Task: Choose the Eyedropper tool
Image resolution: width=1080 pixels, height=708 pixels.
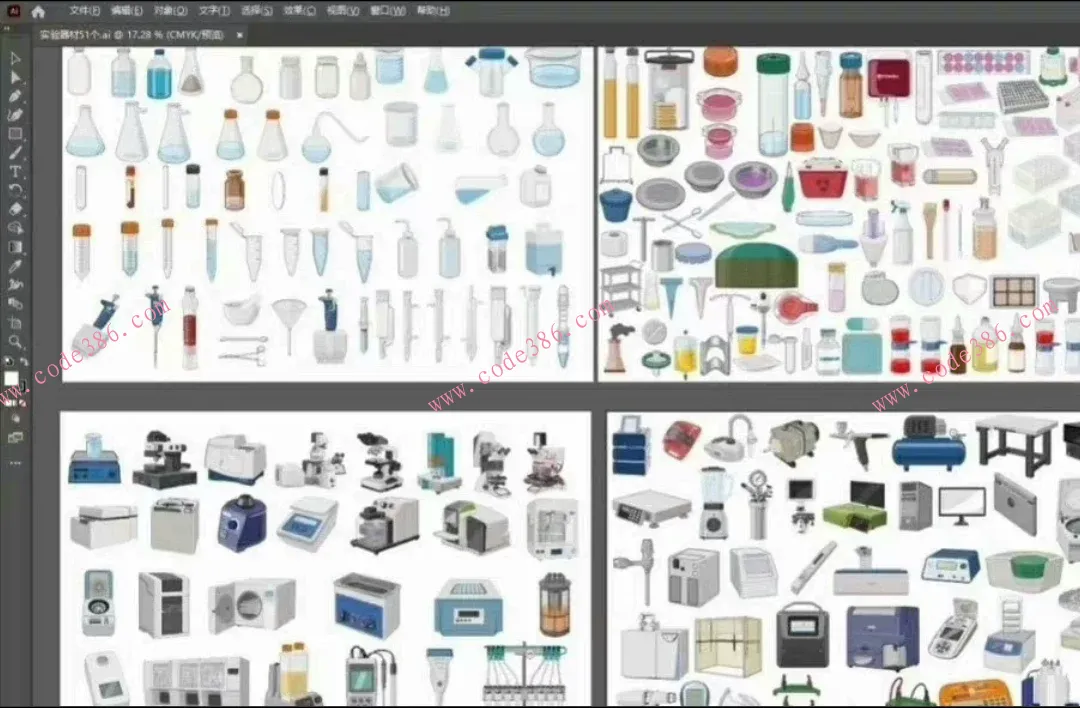Action: point(15,267)
